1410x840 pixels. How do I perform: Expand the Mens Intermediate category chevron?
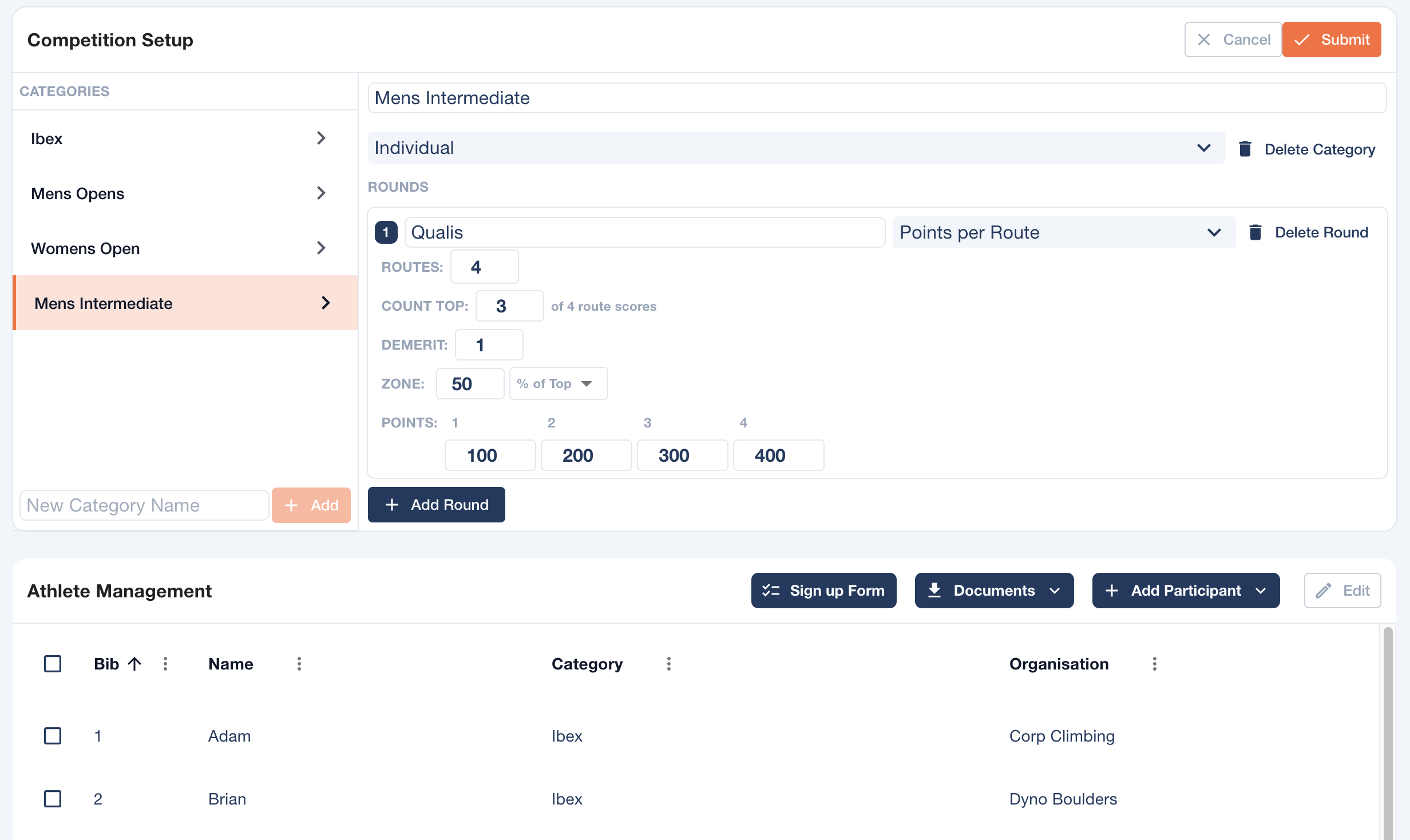326,303
